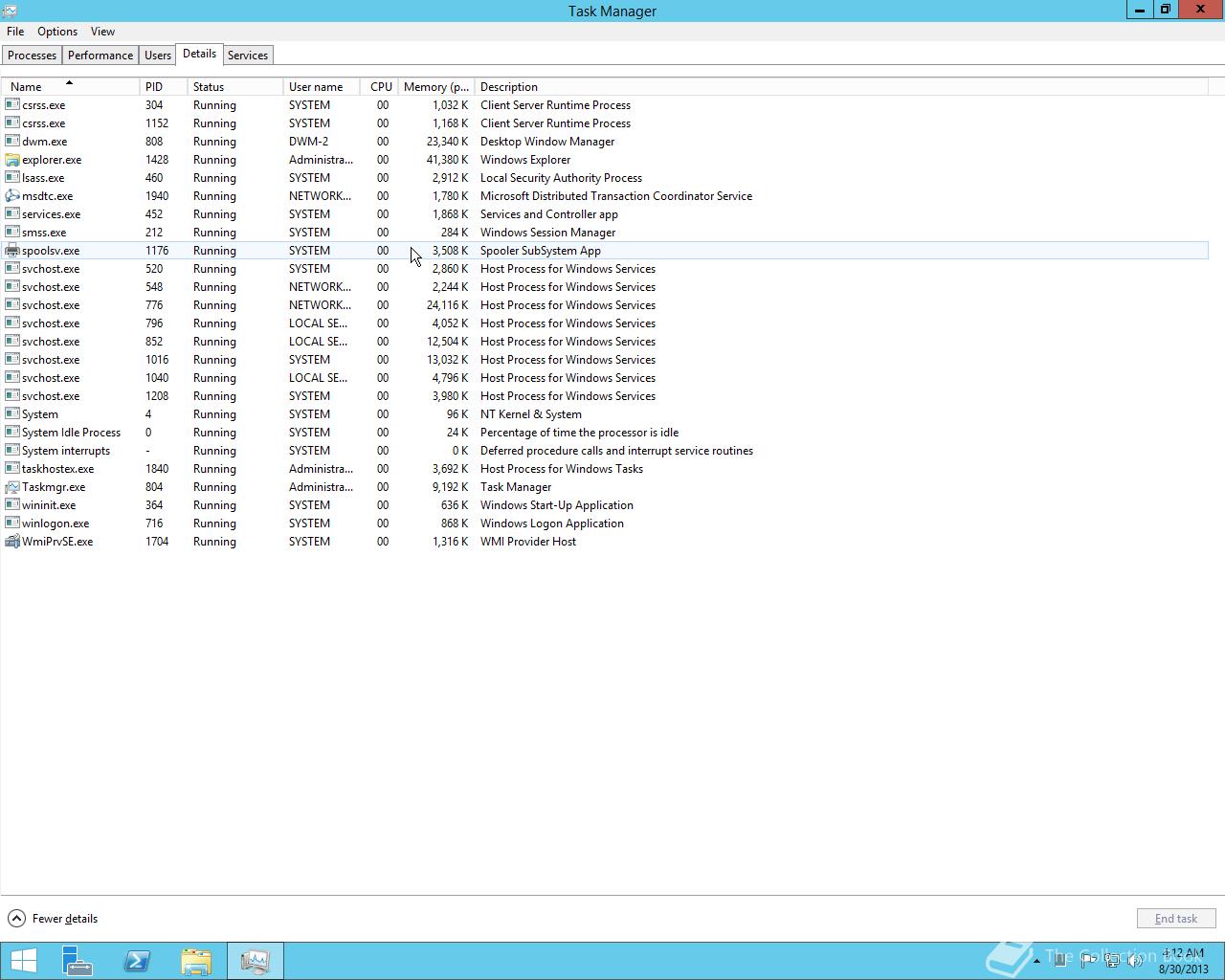The image size is (1225, 980).
Task: Sort by the Memory column header
Action: (436, 87)
